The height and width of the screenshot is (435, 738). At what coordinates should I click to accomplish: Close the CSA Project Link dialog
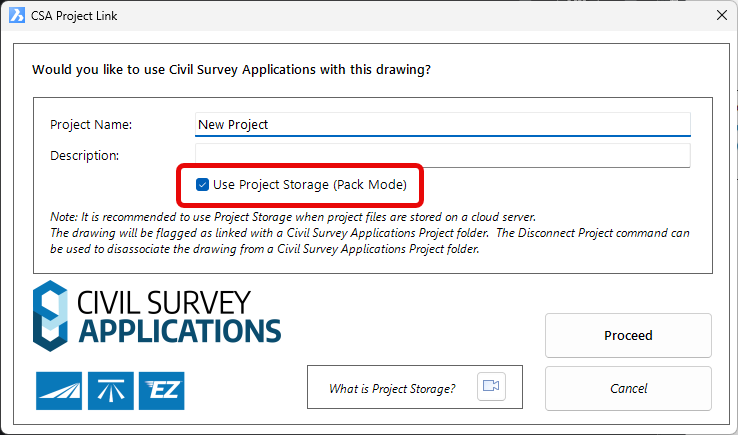point(721,15)
